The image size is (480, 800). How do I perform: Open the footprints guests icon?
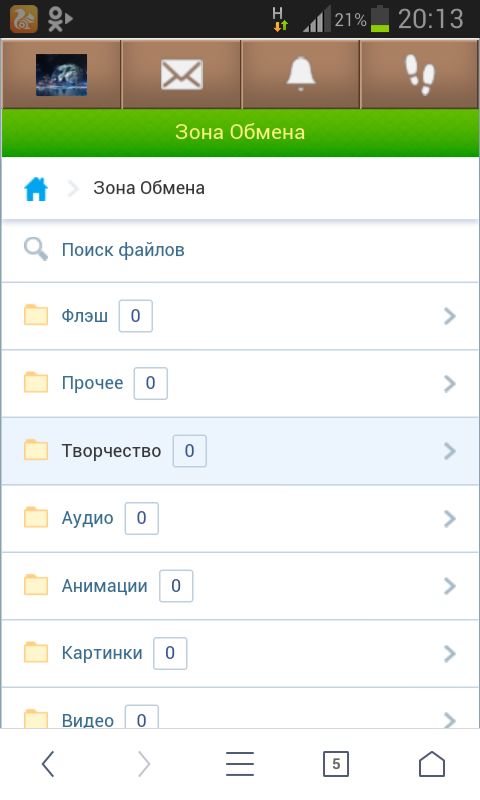pos(420,75)
